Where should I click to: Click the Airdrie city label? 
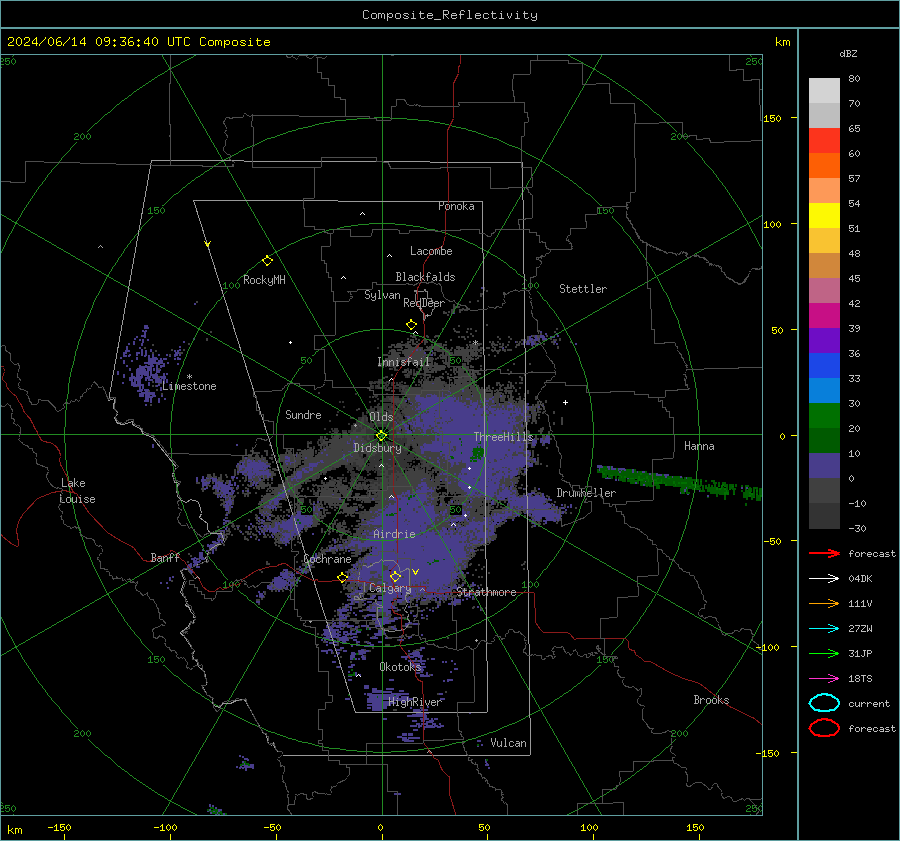pos(394,534)
